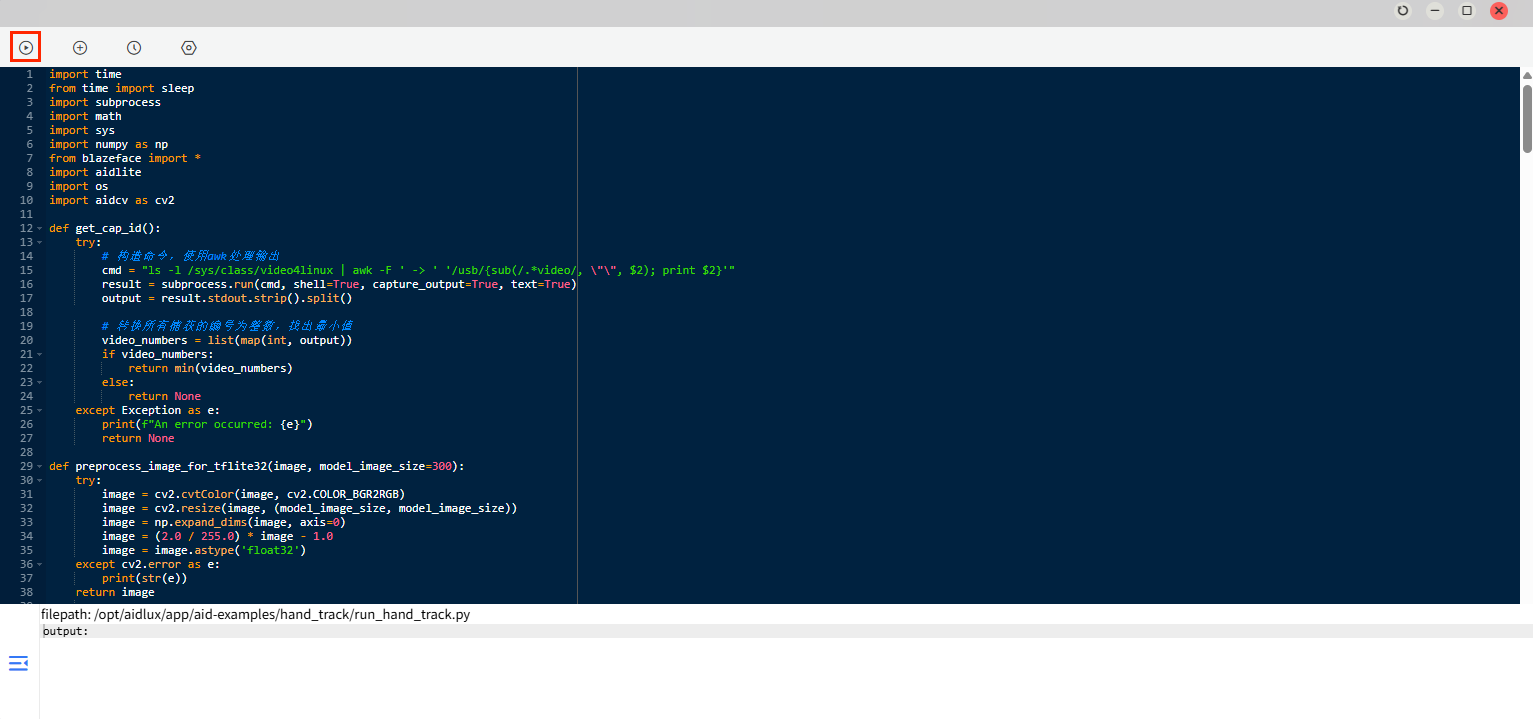Screen dimensions: 1533x719
Task: Collapse the get_cap_id function fold arrow
Action: (x=39, y=228)
